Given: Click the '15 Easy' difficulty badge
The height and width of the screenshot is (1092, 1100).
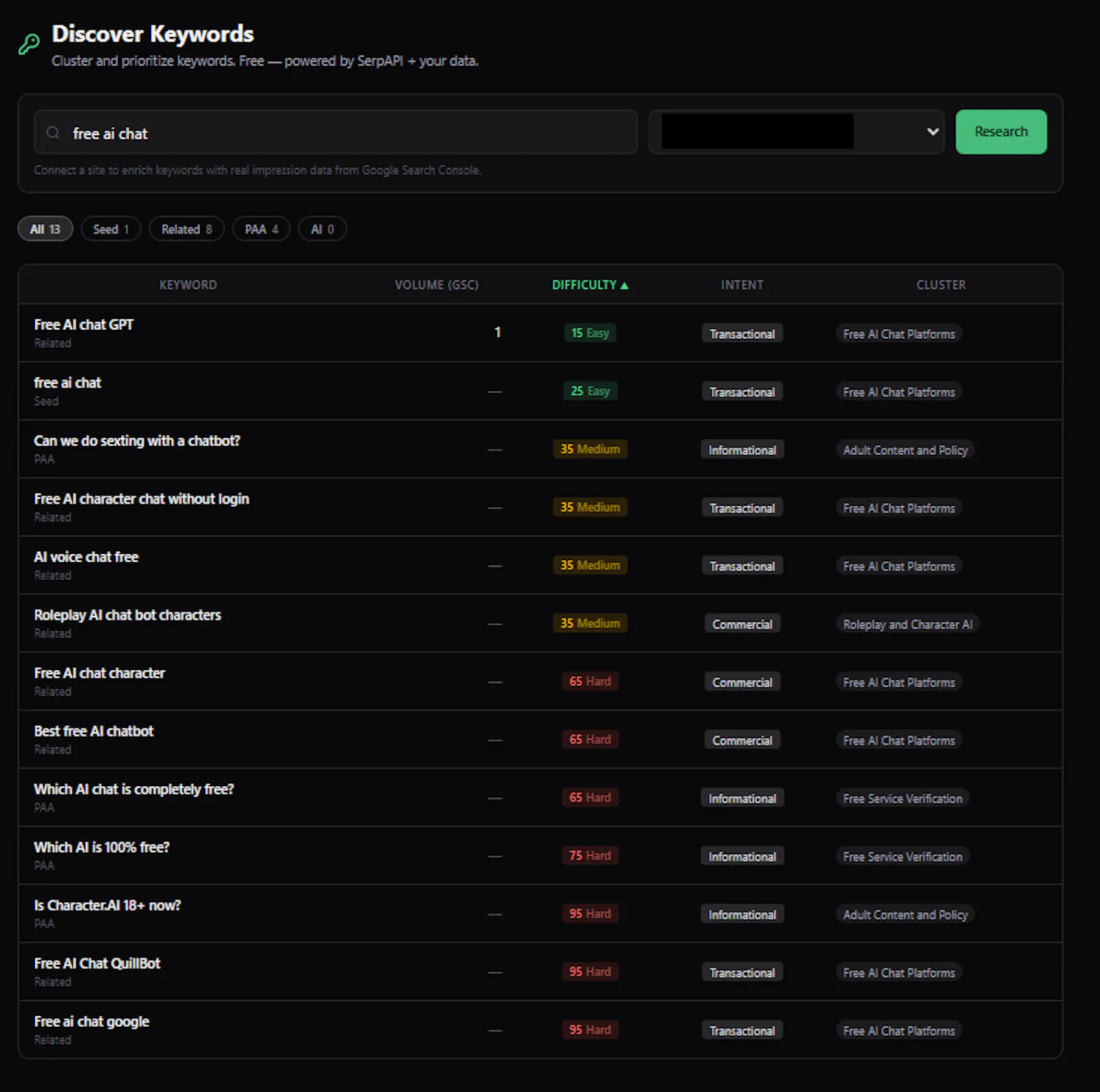Looking at the screenshot, I should click(590, 333).
